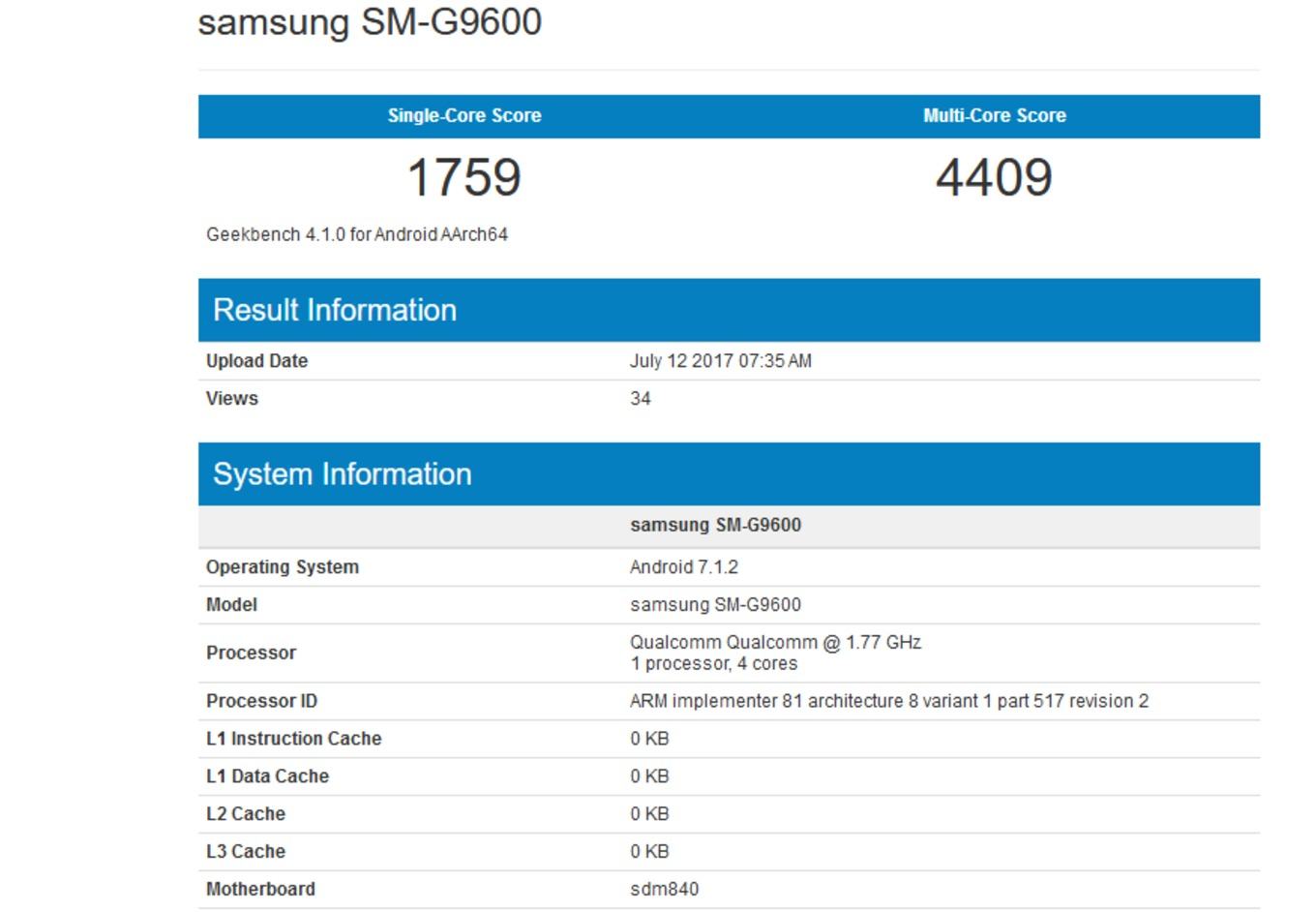Select the Model value 'samsung SM-G9600'
The height and width of the screenshot is (912, 1316).
[x=716, y=605]
